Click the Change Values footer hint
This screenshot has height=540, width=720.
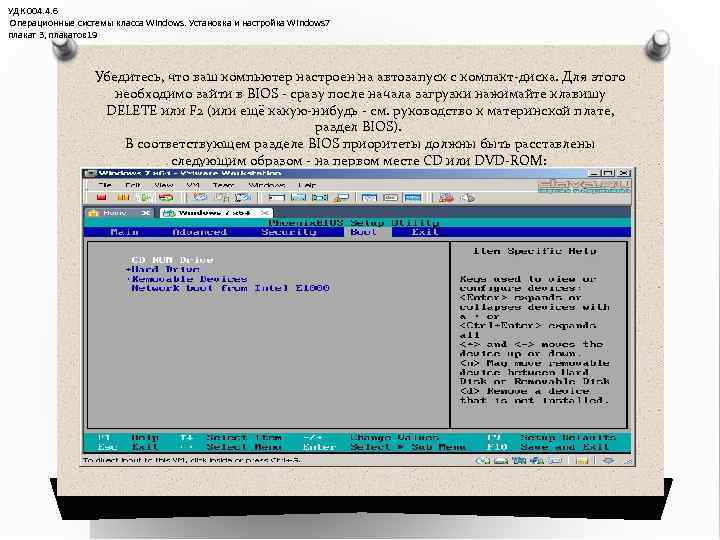pyautogui.click(x=394, y=438)
